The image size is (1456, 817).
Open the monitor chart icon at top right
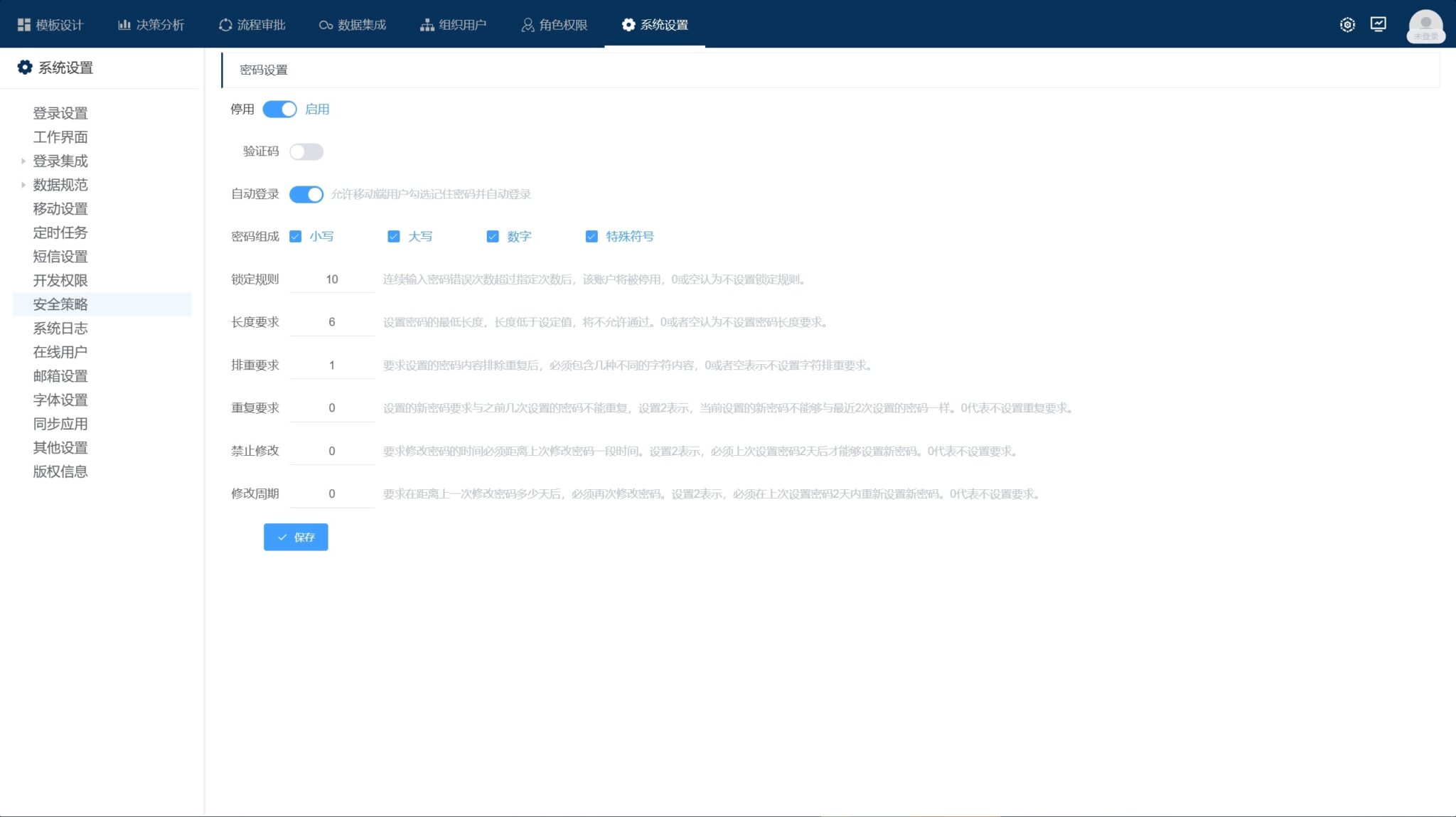pyautogui.click(x=1379, y=24)
